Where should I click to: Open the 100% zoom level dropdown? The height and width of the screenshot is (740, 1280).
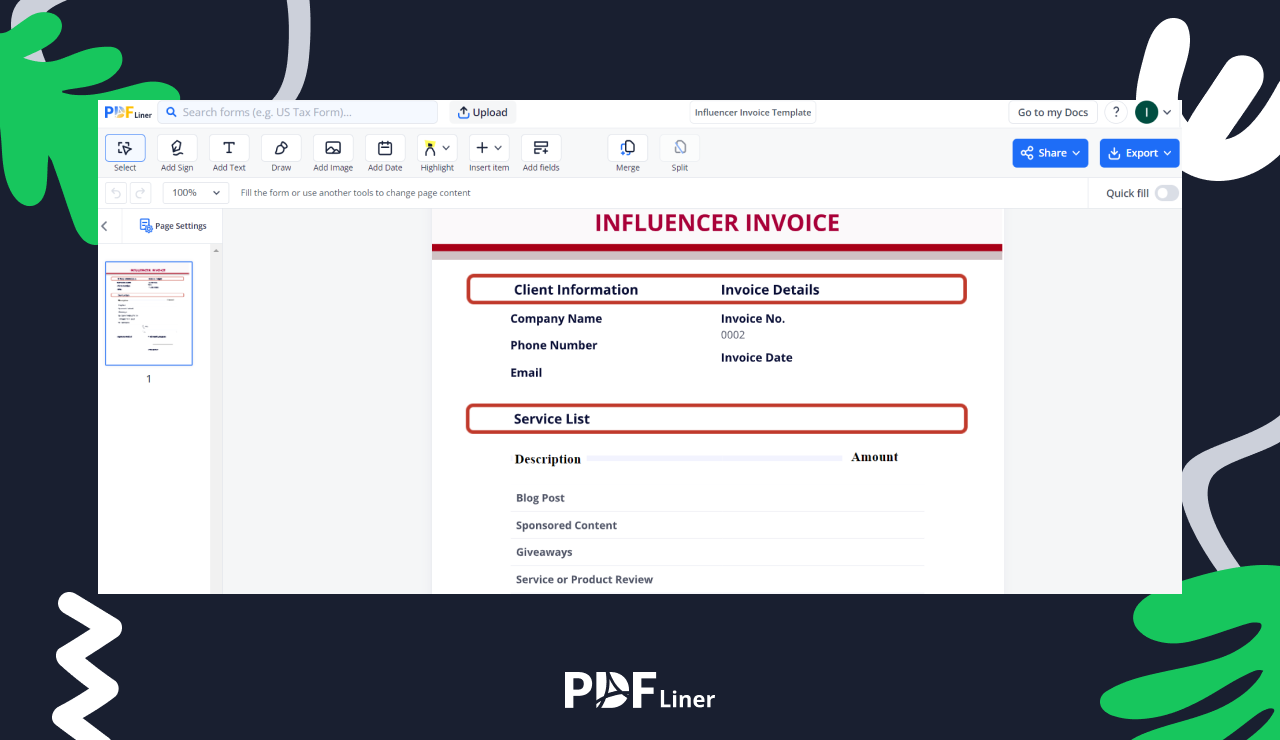pos(196,193)
